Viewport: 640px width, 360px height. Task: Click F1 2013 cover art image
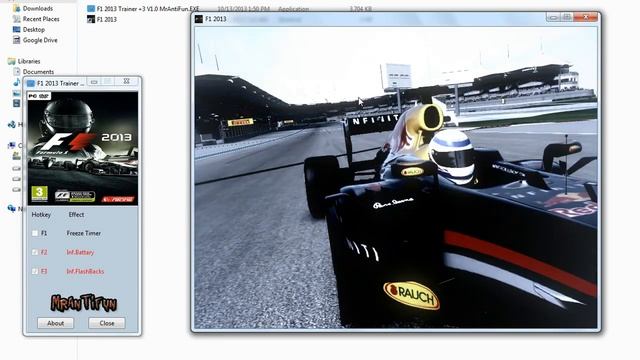(x=83, y=149)
